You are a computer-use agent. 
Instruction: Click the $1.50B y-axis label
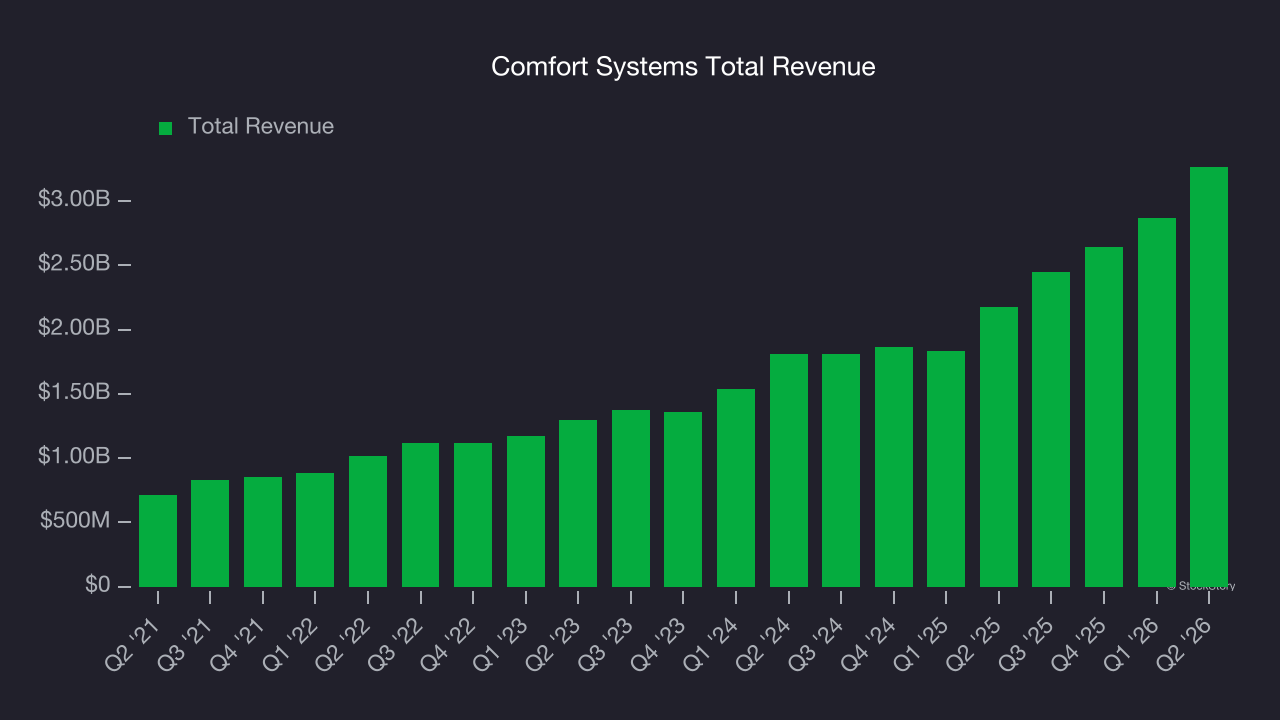tap(74, 393)
